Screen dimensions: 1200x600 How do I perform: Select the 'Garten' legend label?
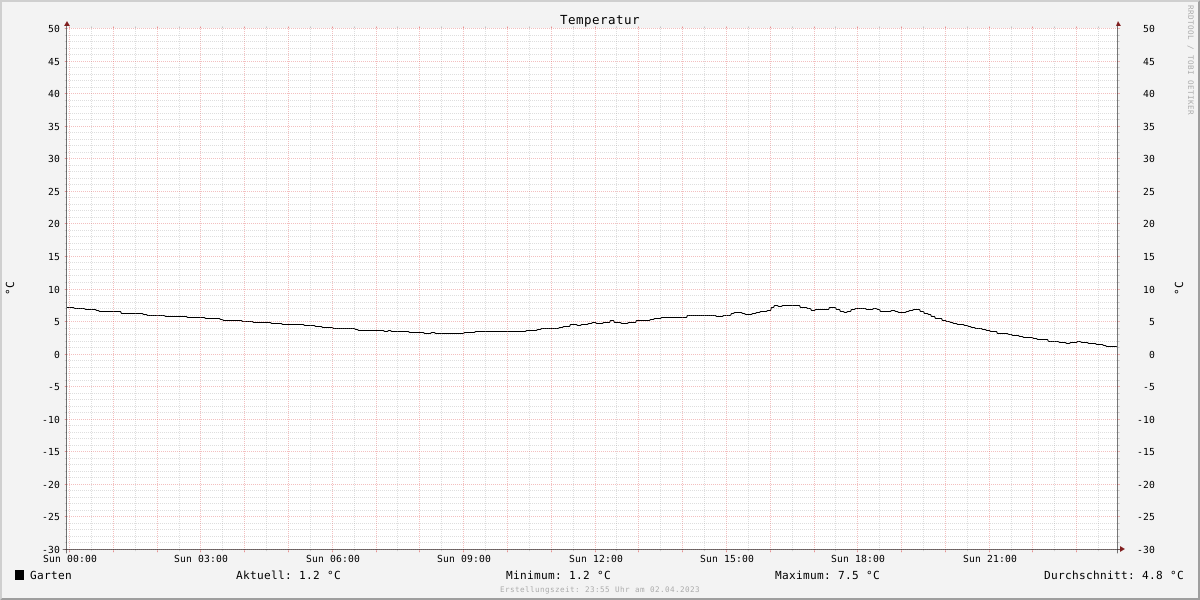tap(51, 575)
